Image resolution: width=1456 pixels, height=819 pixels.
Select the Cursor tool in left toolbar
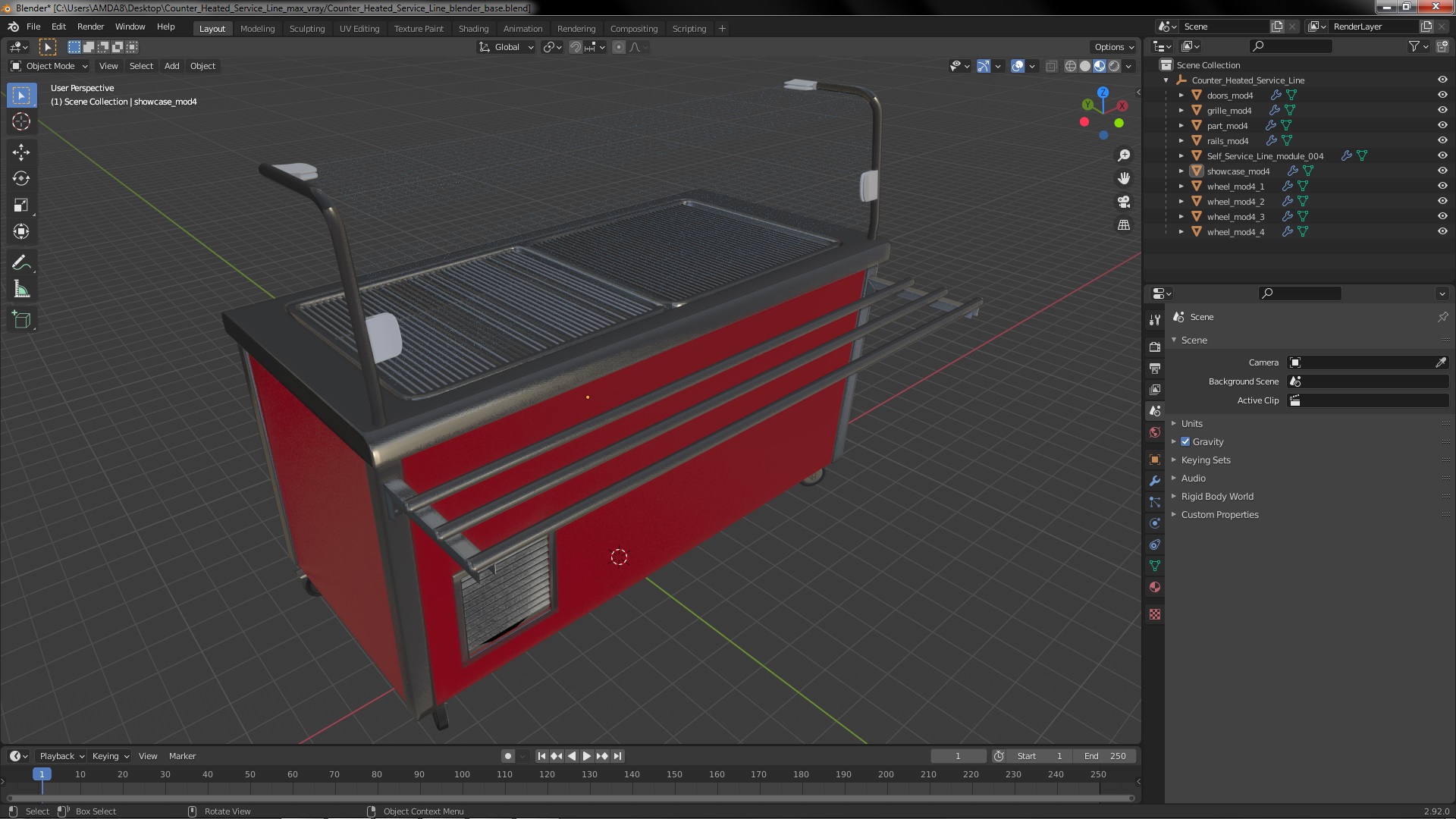tap(21, 121)
